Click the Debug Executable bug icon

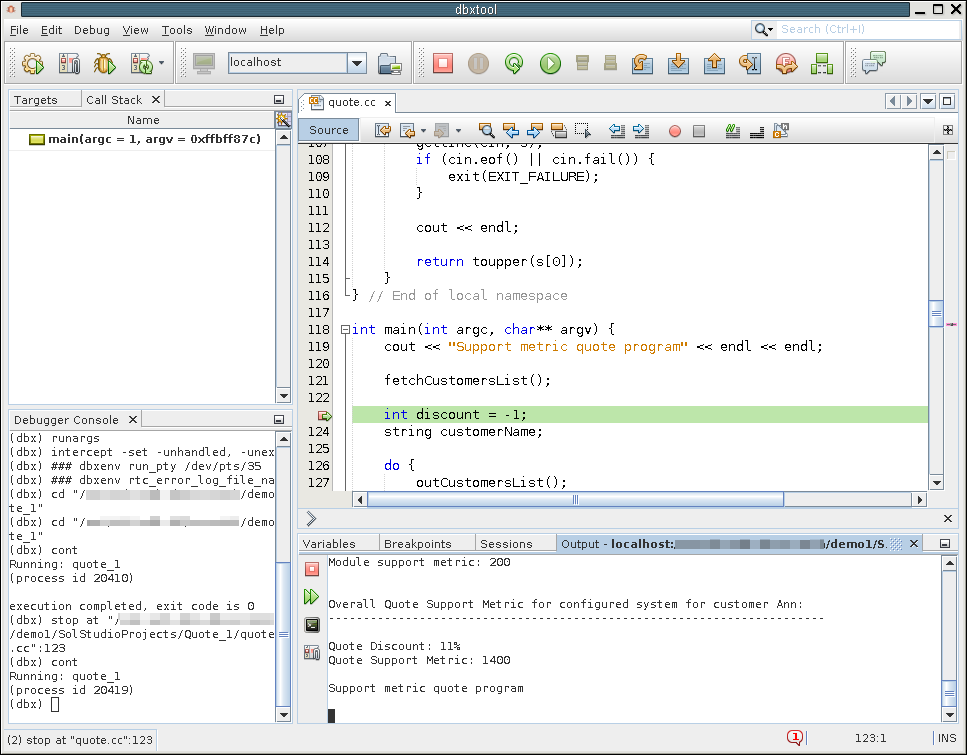104,64
